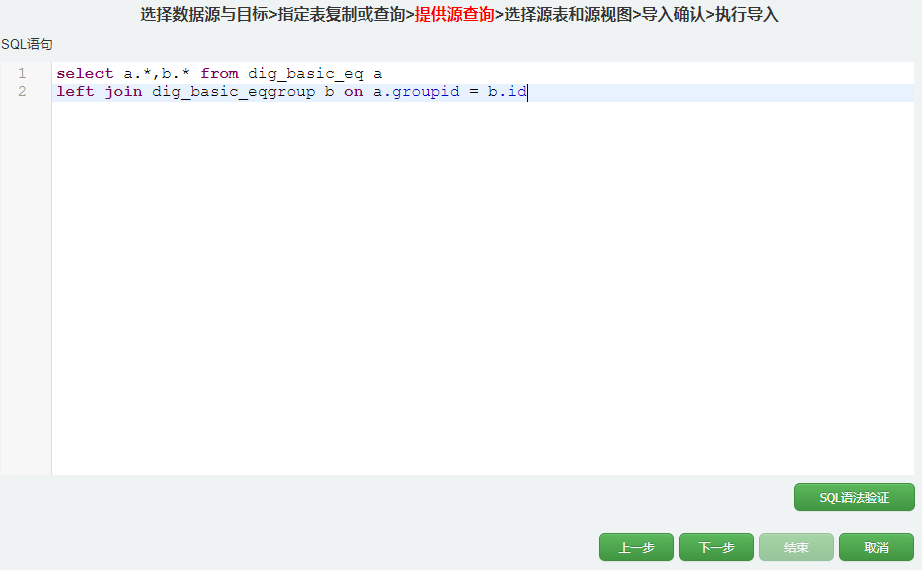This screenshot has height=570, width=922.
Task: Click the 导入确认 step in breadcrumb
Action: [673, 14]
